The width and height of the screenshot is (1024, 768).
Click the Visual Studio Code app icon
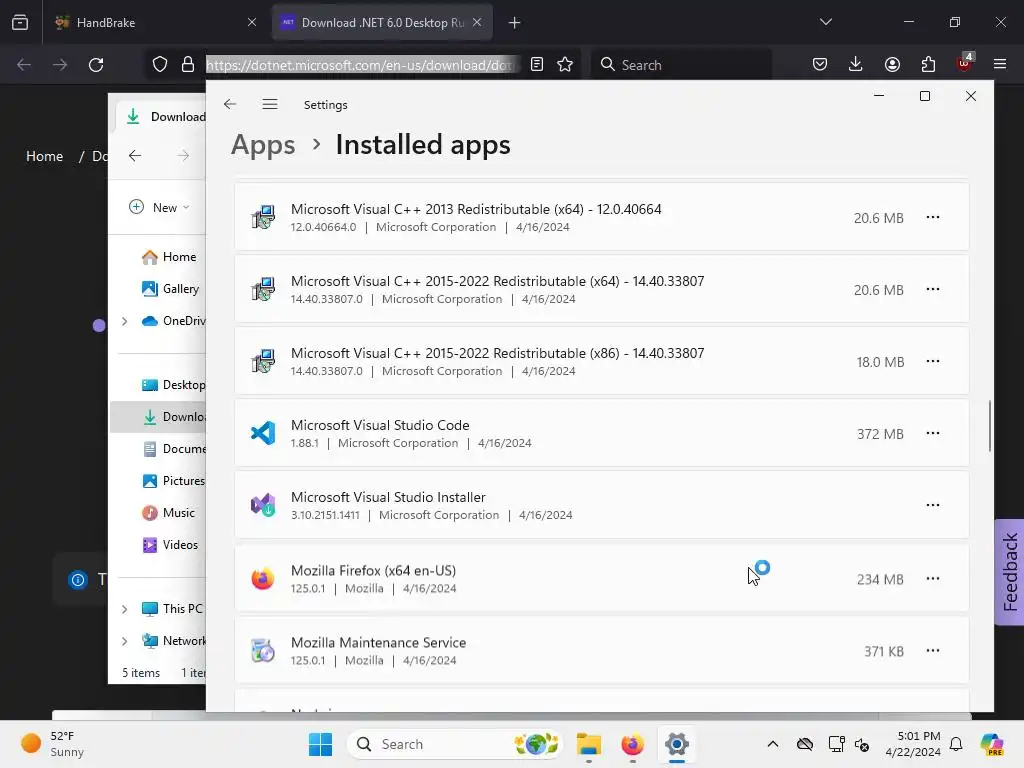[263, 433]
